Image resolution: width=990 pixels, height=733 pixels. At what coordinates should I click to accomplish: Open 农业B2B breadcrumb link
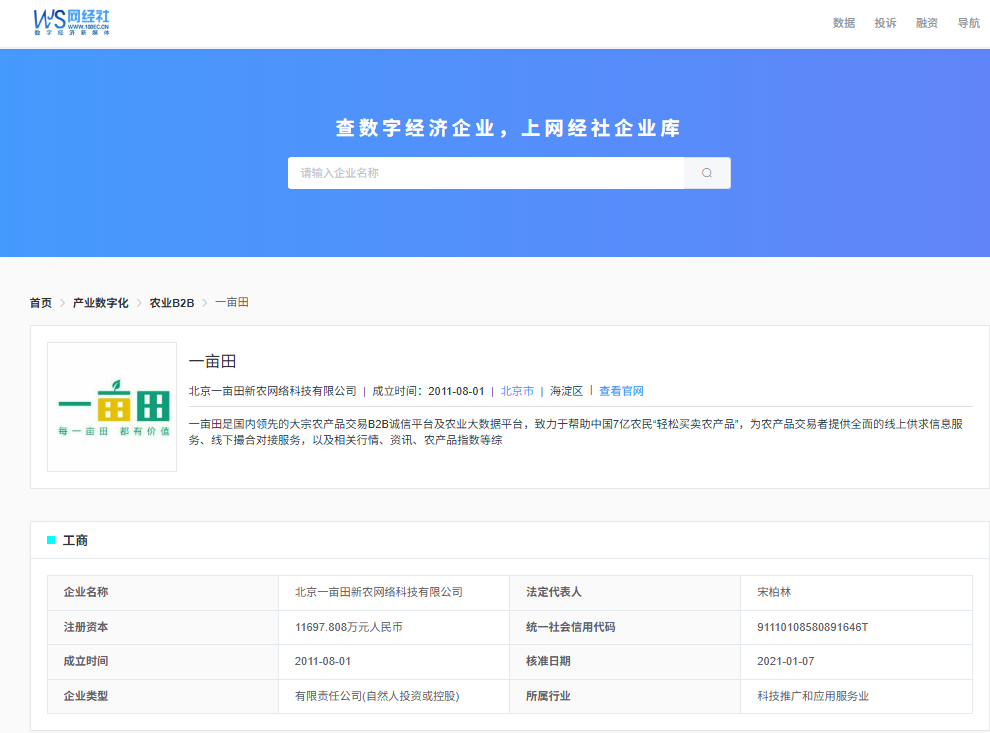172,303
